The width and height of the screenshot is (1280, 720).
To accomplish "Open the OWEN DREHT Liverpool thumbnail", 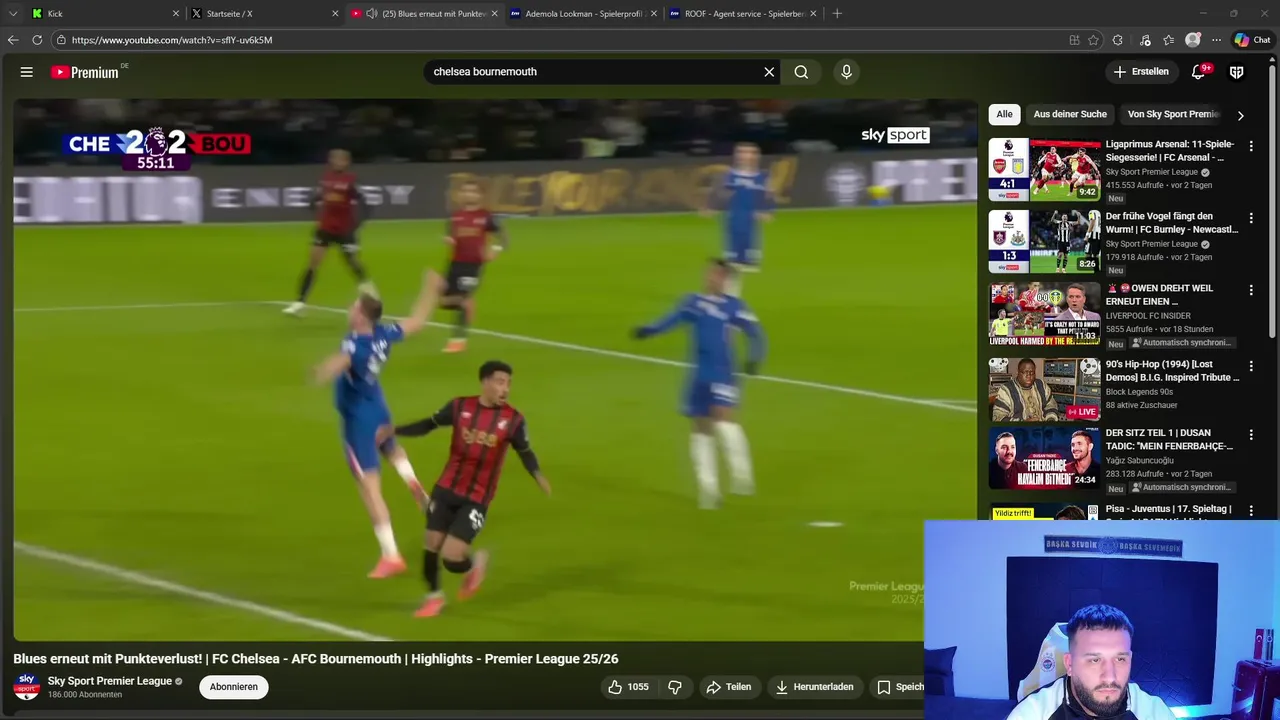I will click(x=1044, y=314).
